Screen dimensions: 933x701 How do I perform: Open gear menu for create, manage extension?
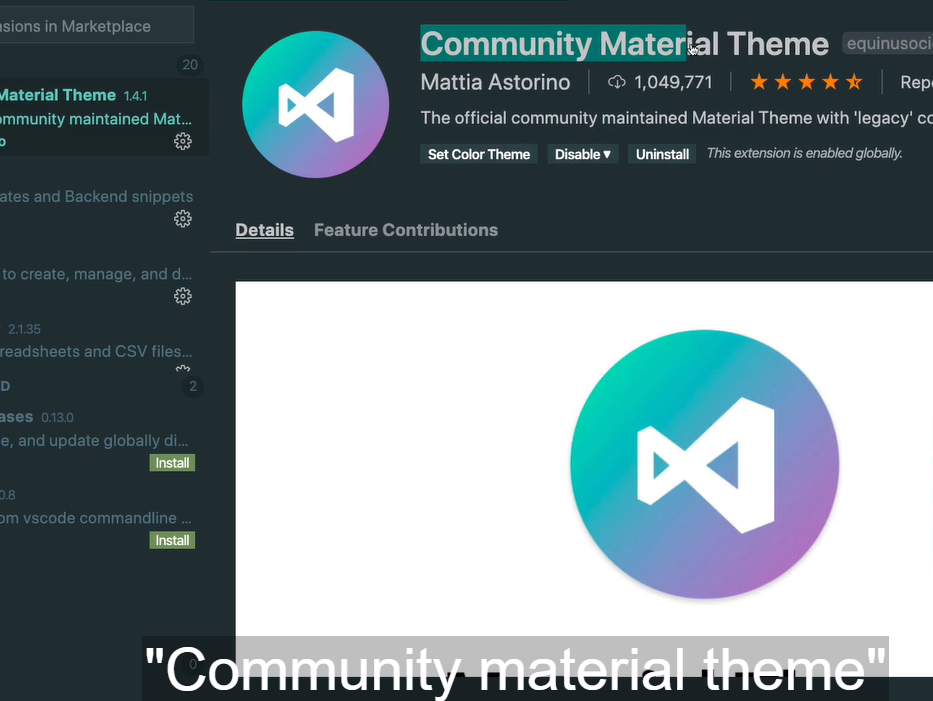[x=183, y=296]
